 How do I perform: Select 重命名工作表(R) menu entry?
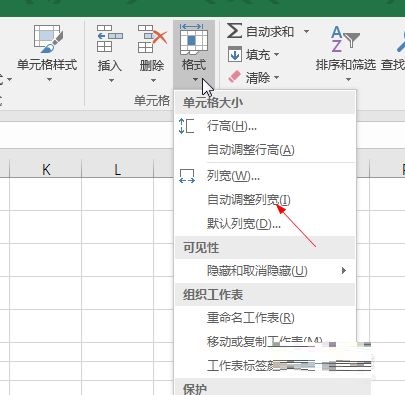click(x=265, y=318)
